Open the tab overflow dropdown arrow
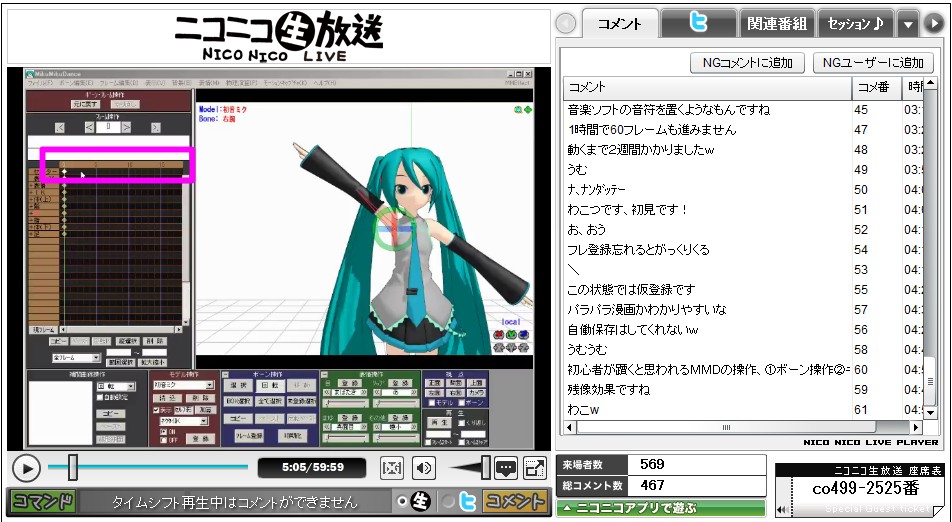Image resolution: width=952 pixels, height=522 pixels. tap(908, 24)
